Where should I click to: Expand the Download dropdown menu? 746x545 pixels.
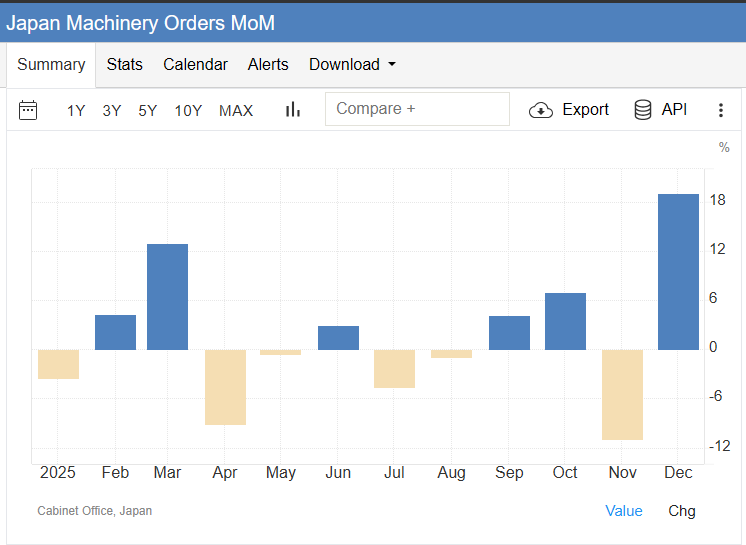point(352,65)
